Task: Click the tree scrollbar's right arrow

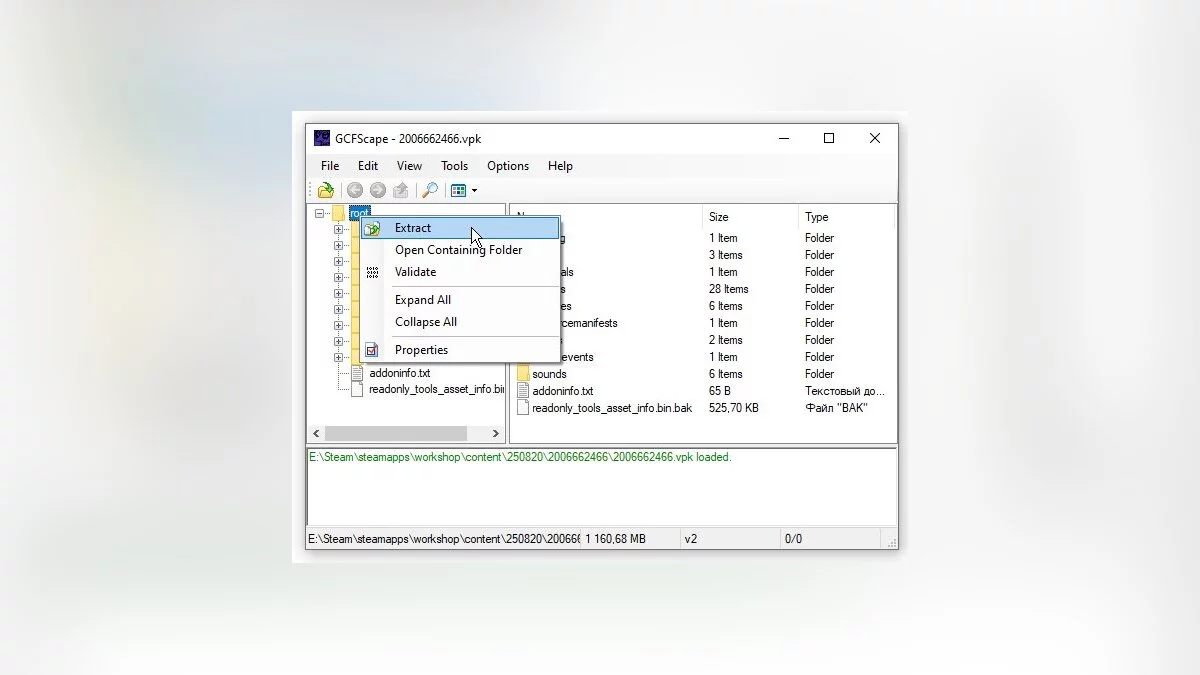Action: tap(495, 434)
